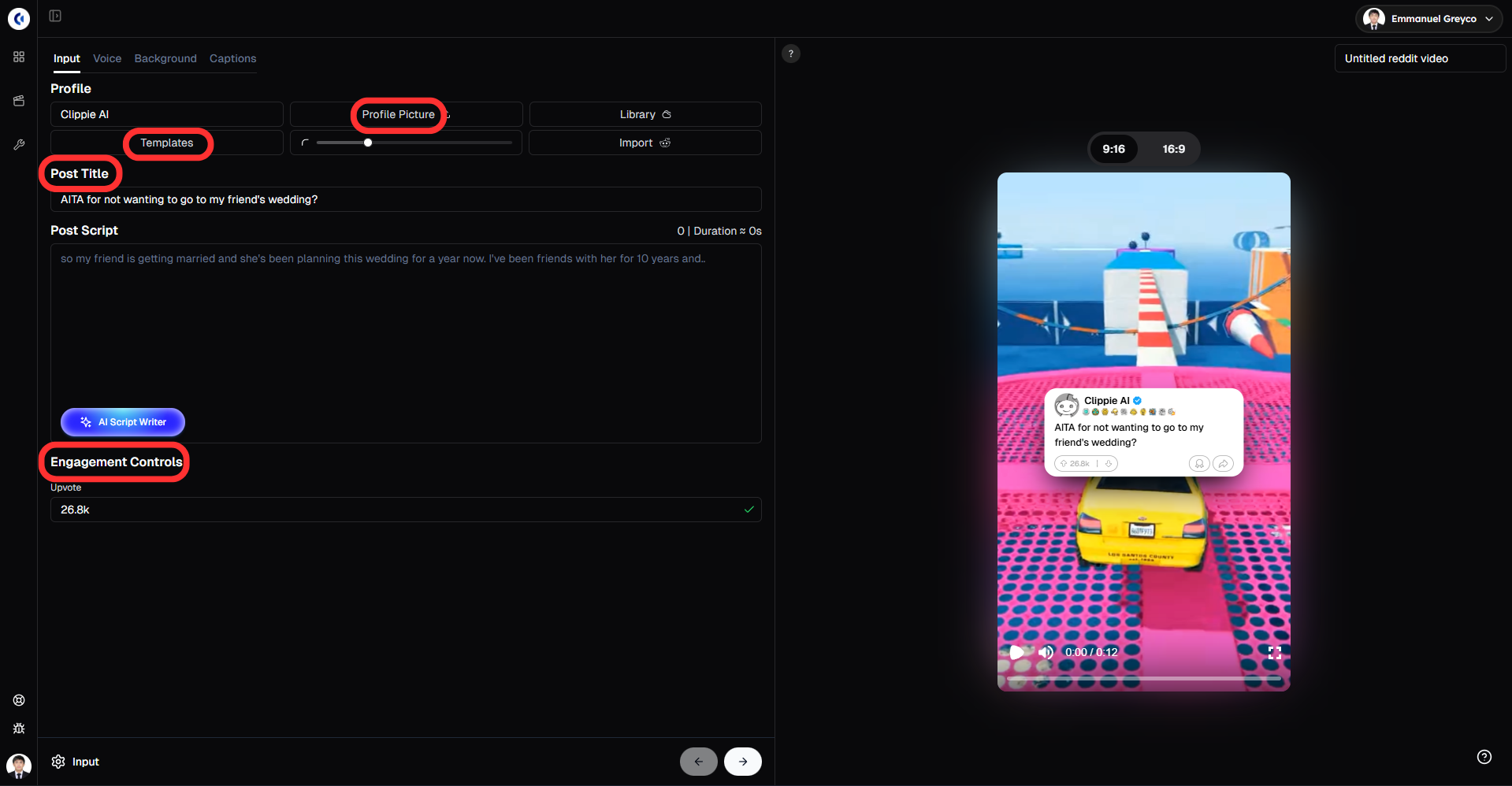Viewport: 1512px width, 786px height.
Task: Open the dashboard grid icon in the left sidebar
Action: point(19,57)
